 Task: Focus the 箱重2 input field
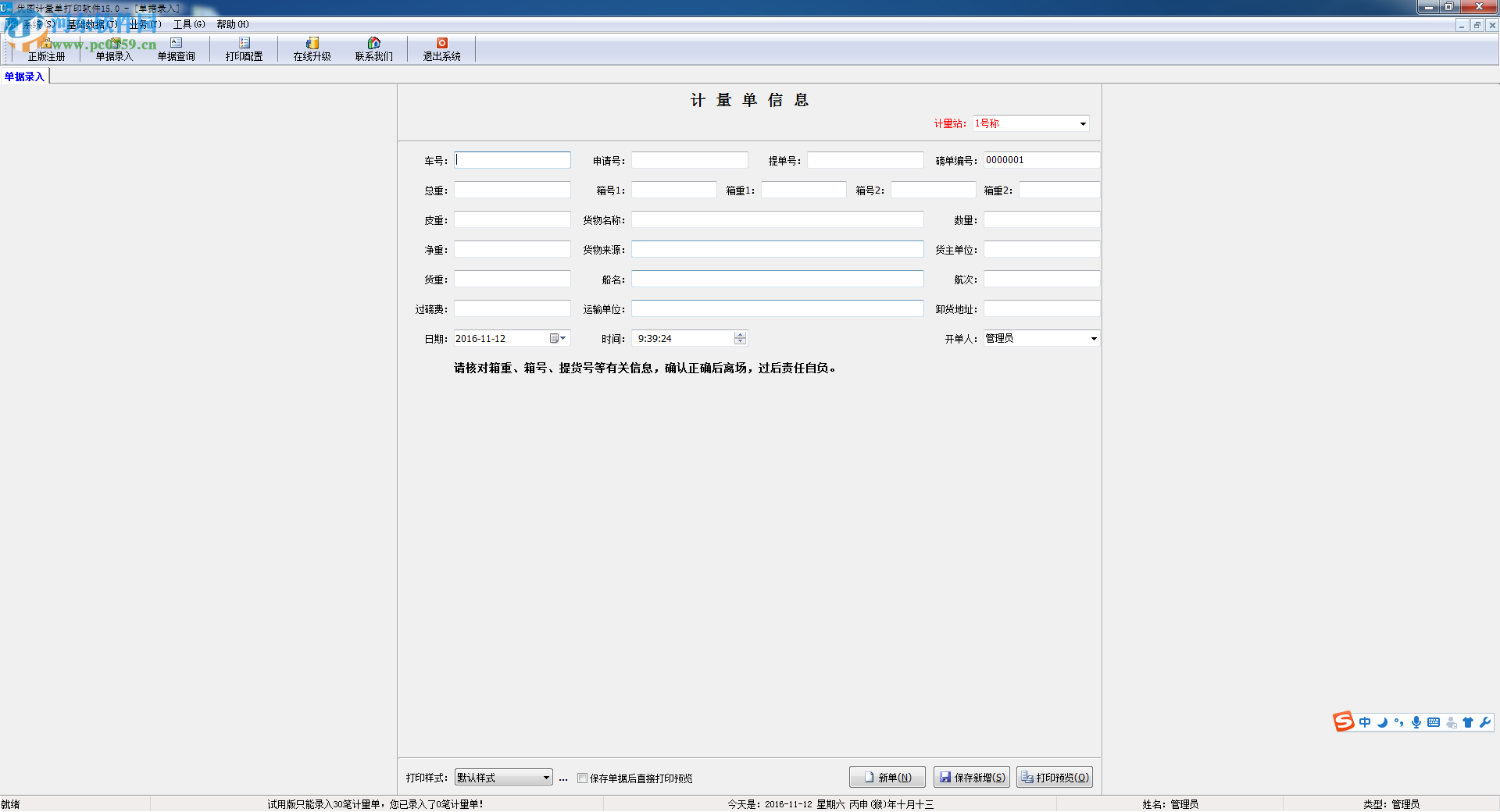(1059, 190)
